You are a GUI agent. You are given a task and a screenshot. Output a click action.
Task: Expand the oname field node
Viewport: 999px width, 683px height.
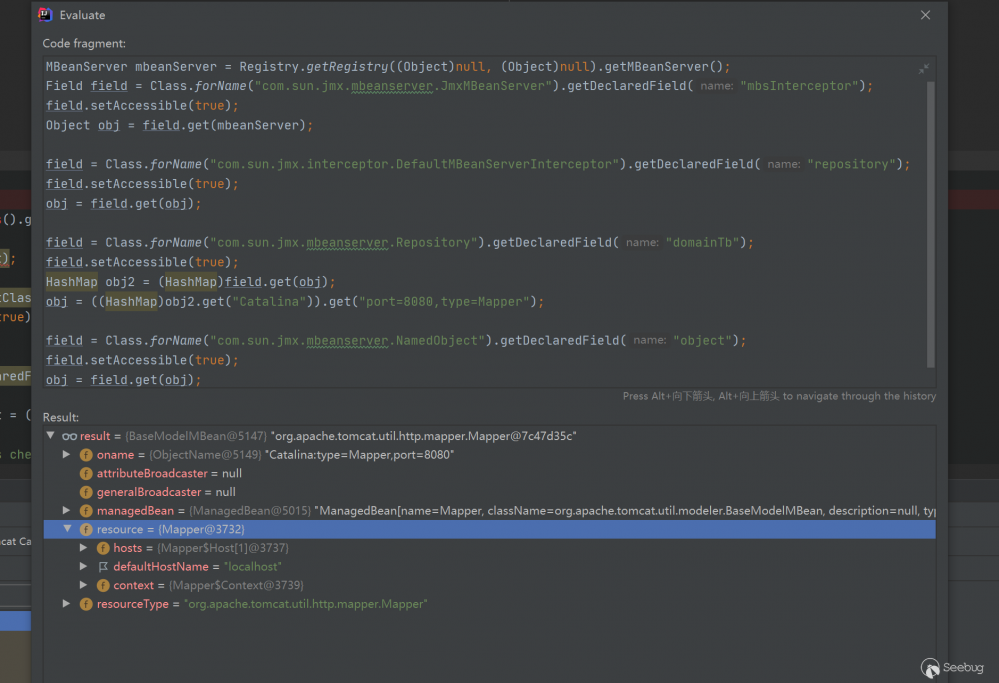pos(66,454)
